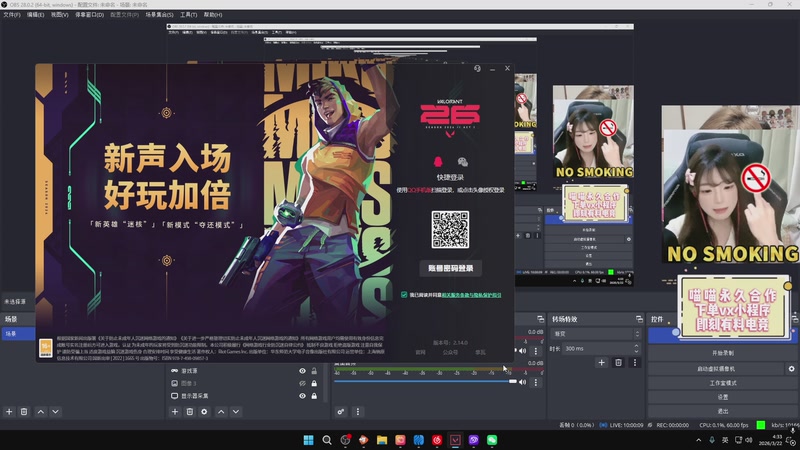Add a new scene transition with plus icon
The height and width of the screenshot is (450, 800).
pos(601,362)
